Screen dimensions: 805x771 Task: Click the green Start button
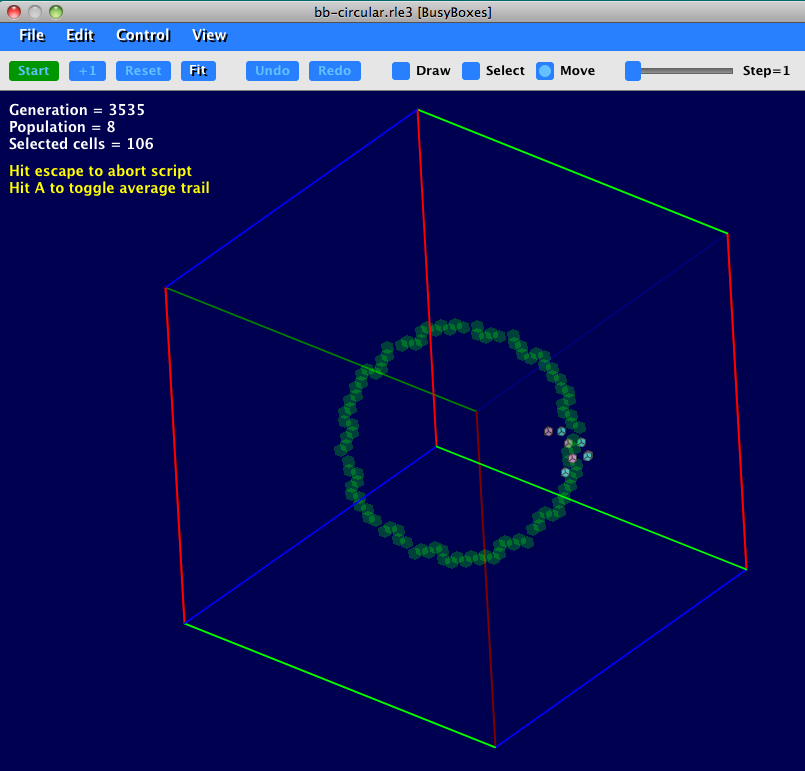pyautogui.click(x=34, y=71)
